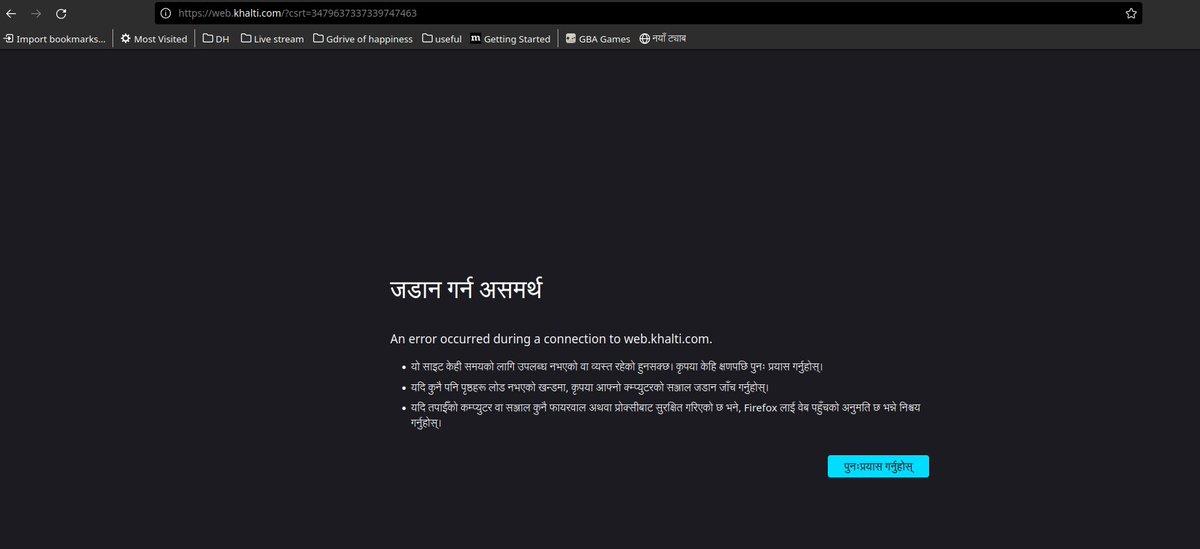Click the GBA Games favicon
This screenshot has height=549, width=1200.
click(571, 39)
